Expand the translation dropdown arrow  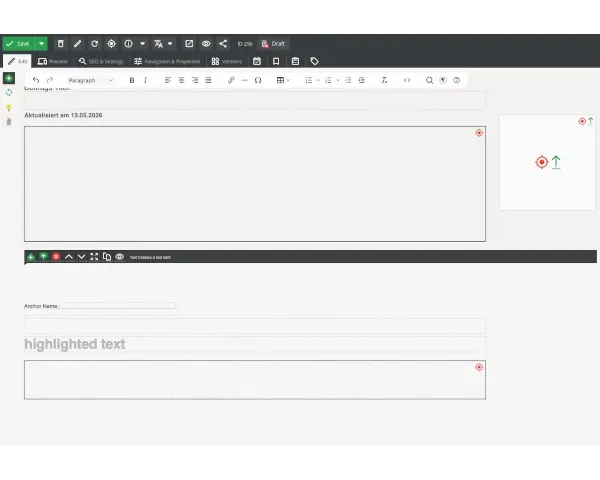click(170, 44)
